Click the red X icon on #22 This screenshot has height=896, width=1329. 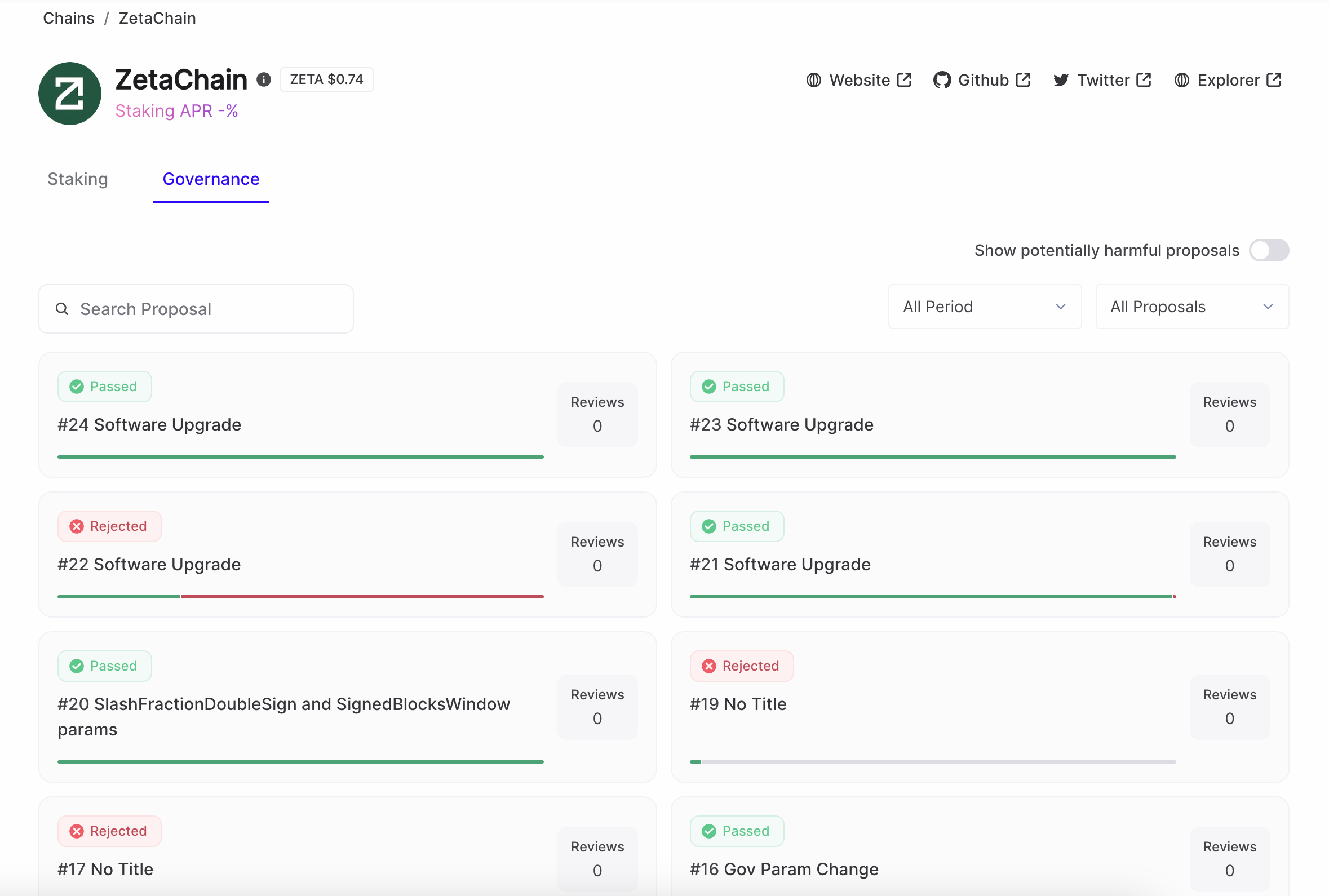point(77,526)
